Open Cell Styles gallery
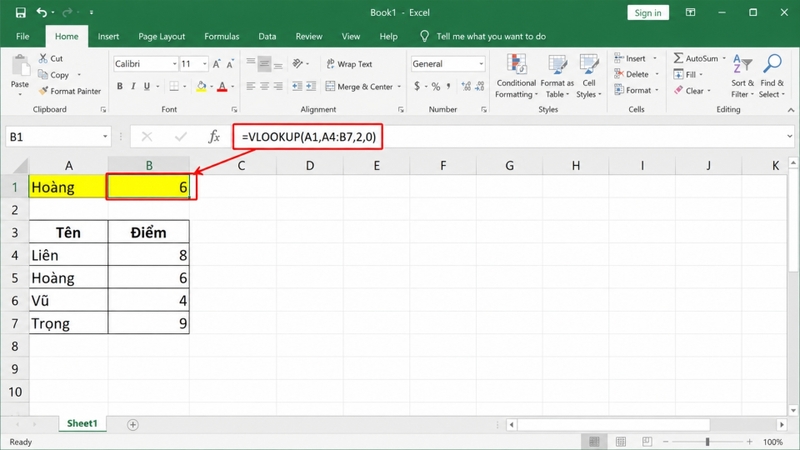800x450 pixels. pos(589,76)
